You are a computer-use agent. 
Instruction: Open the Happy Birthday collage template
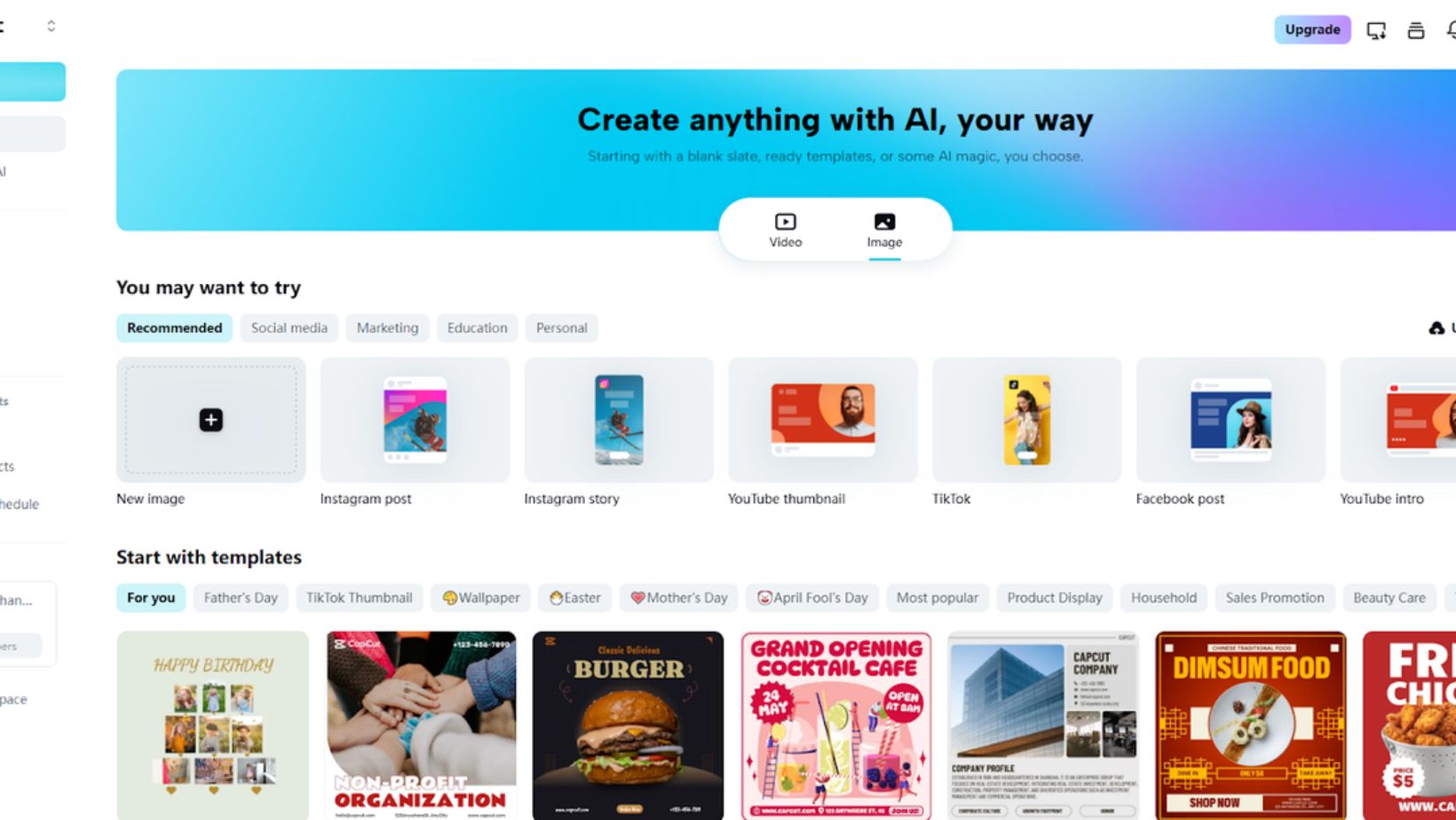[x=213, y=725]
